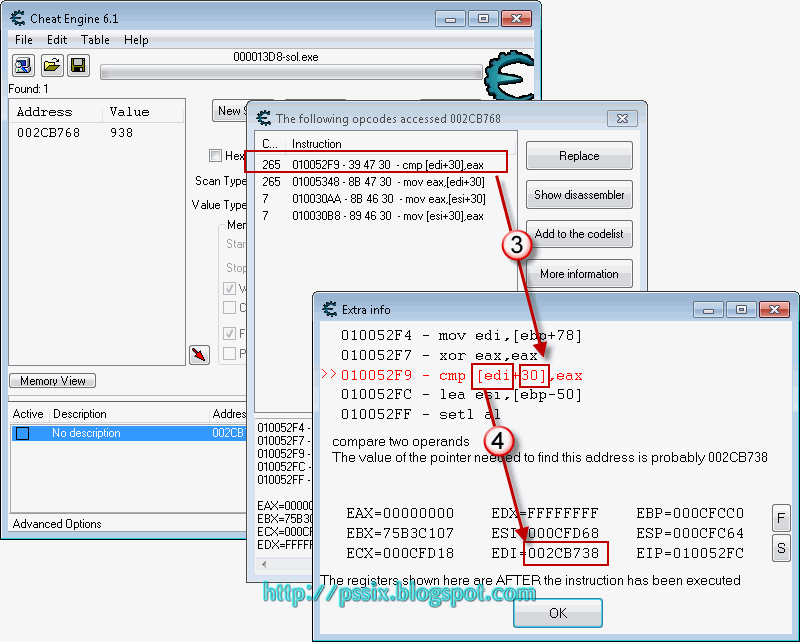Select opcode row 010030B8 mov [esi+30],eax

coord(385,216)
